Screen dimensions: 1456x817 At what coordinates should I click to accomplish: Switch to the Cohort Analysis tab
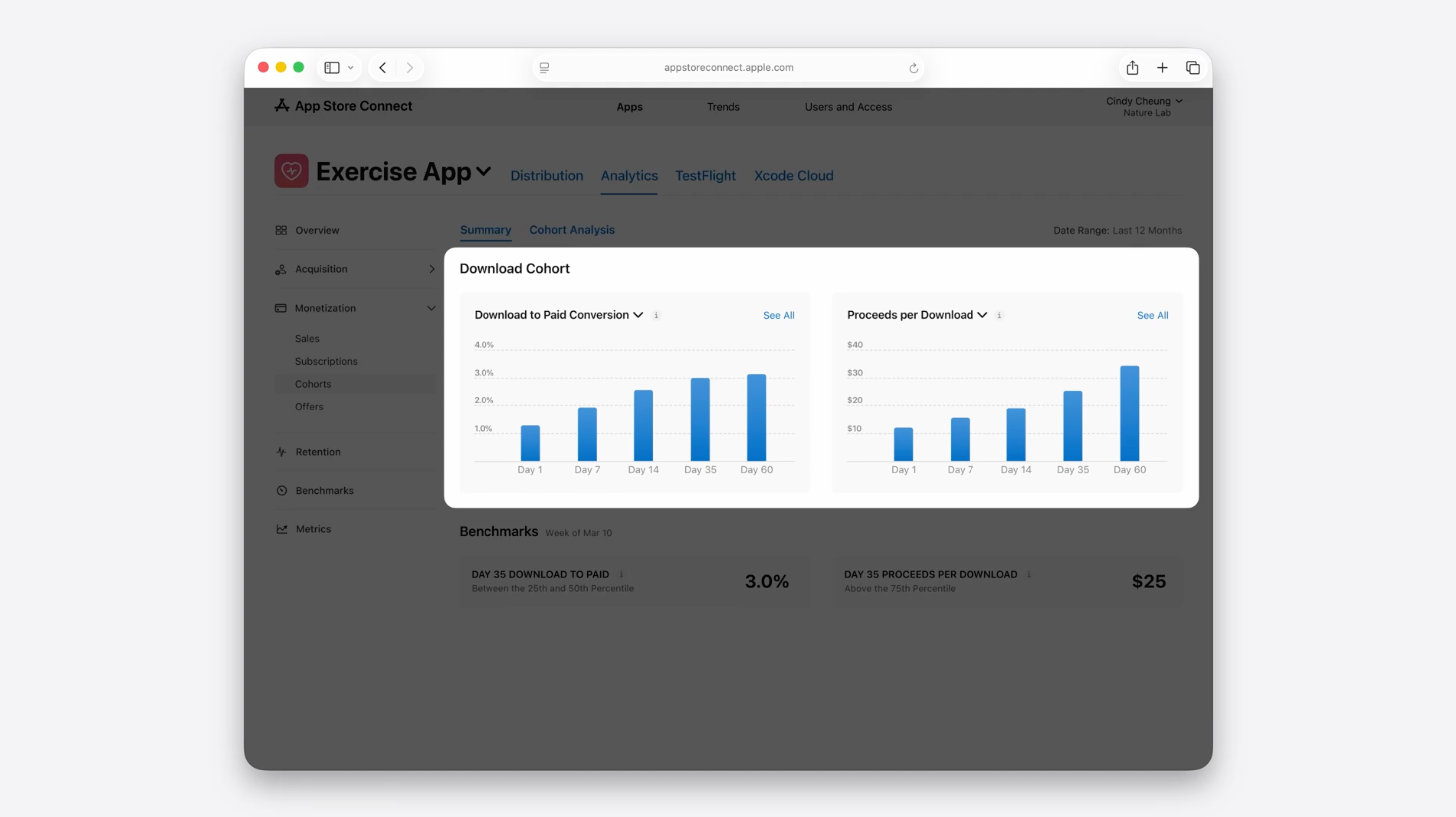571,230
